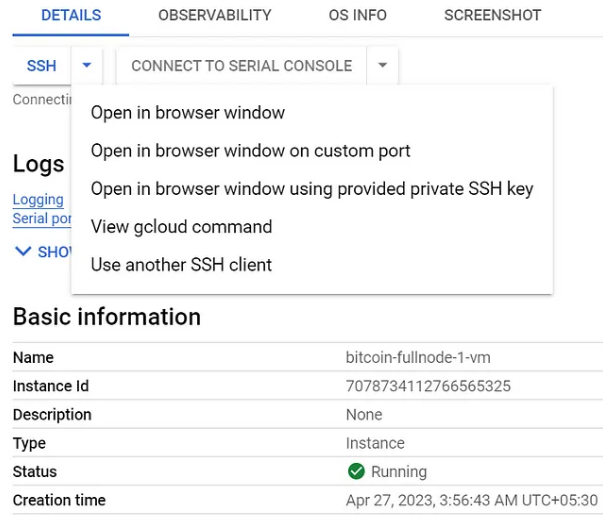Click the Description row label
The width and height of the screenshot is (603, 520).
click(52, 415)
